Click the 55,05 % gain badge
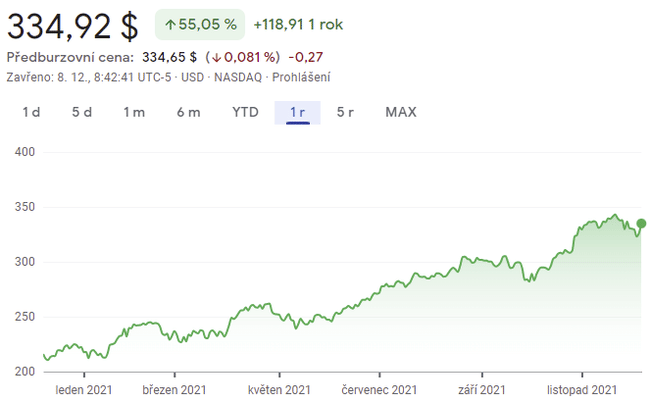 (x=200, y=23)
